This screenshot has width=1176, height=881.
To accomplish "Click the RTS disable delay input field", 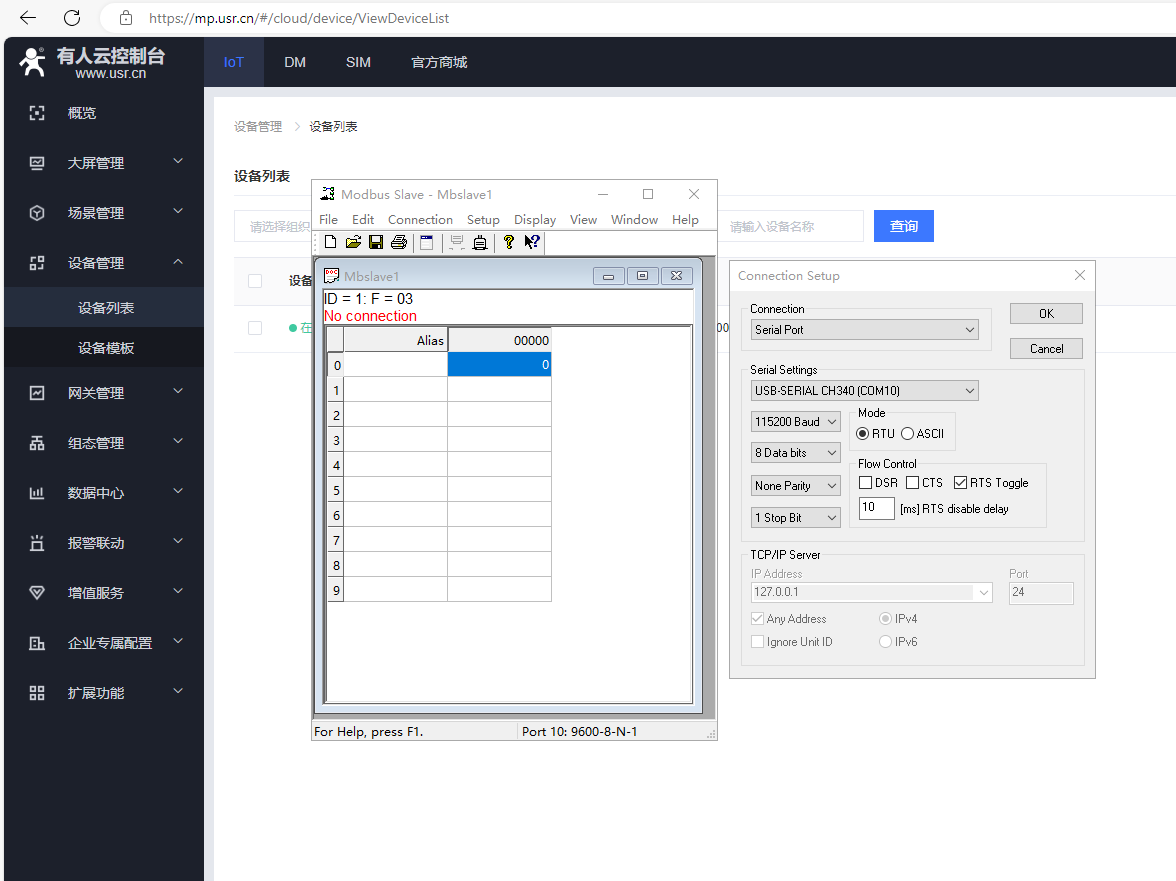I will point(876,508).
